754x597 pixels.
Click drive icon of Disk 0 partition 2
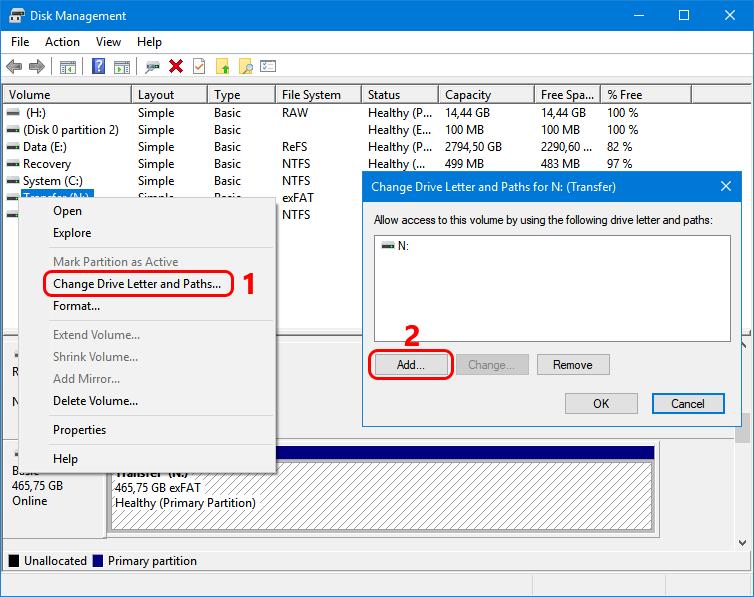[13, 130]
